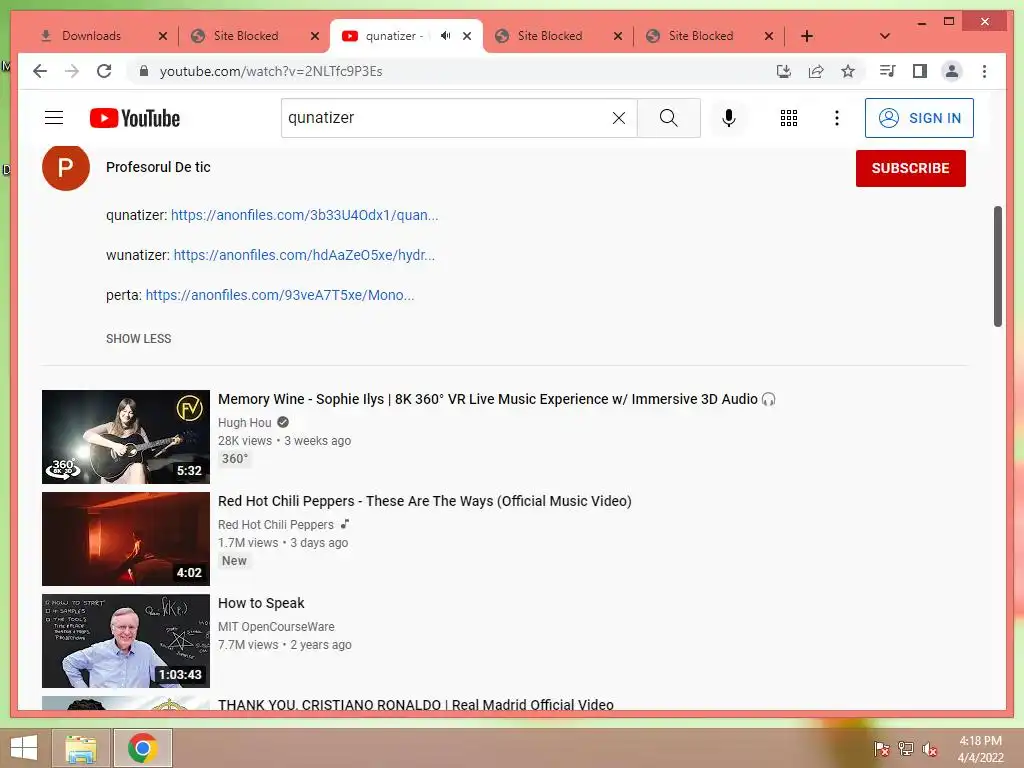The image size is (1024, 768).
Task: Open the wunatizer anonfiles link
Action: 304,255
